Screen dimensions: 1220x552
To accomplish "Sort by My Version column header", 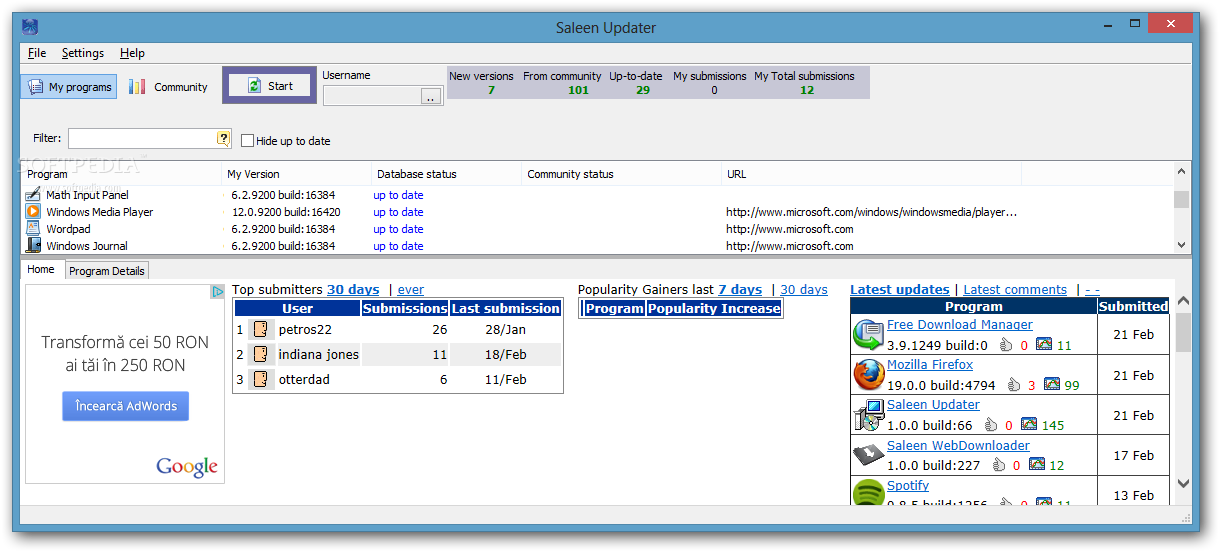I will [297, 174].
